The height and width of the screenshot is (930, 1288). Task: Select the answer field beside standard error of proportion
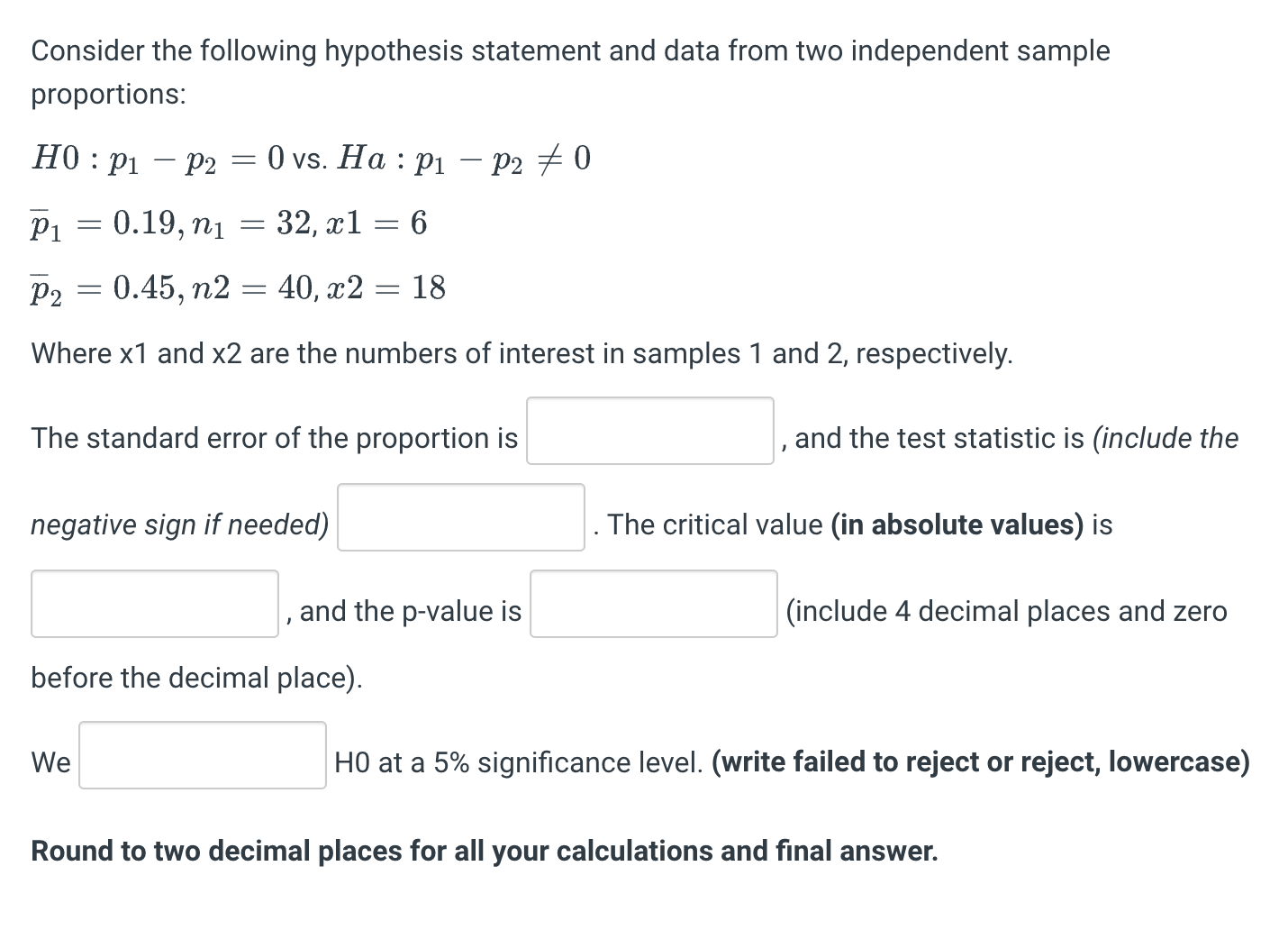[650, 430]
